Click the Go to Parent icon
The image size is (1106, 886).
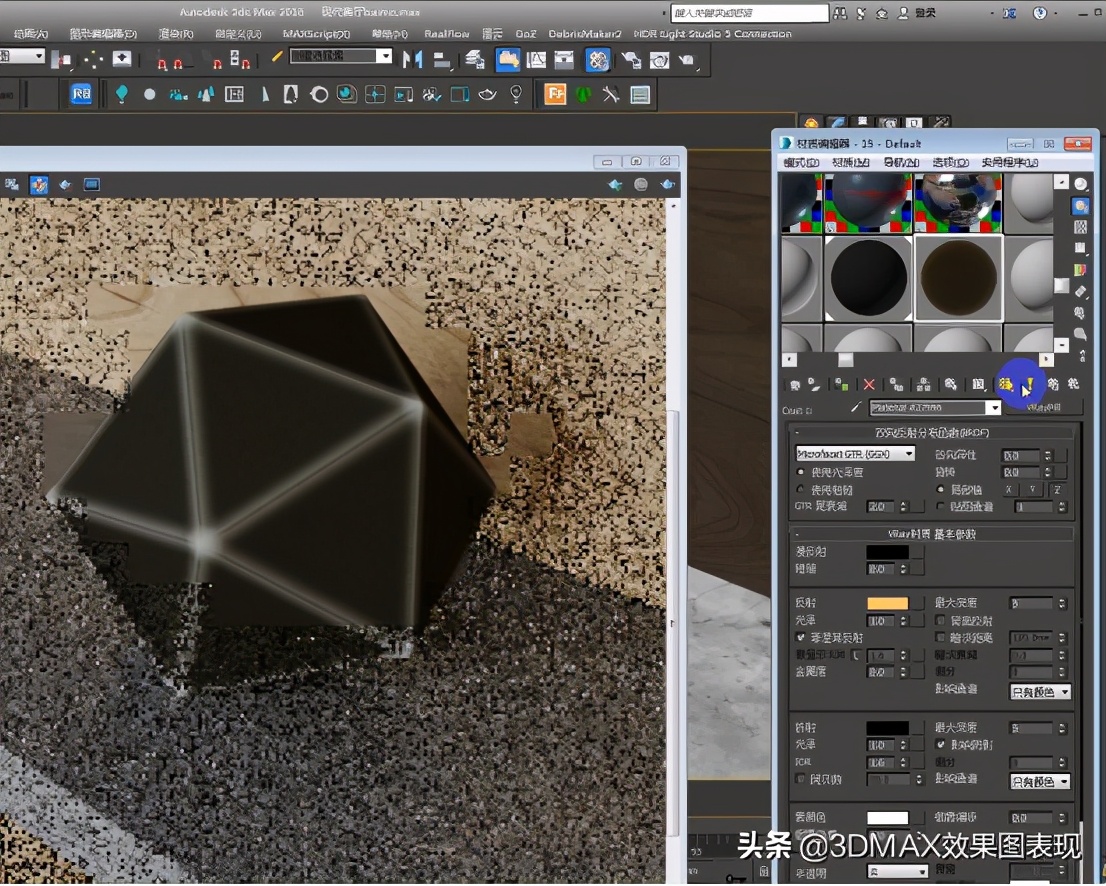pyautogui.click(x=1054, y=384)
